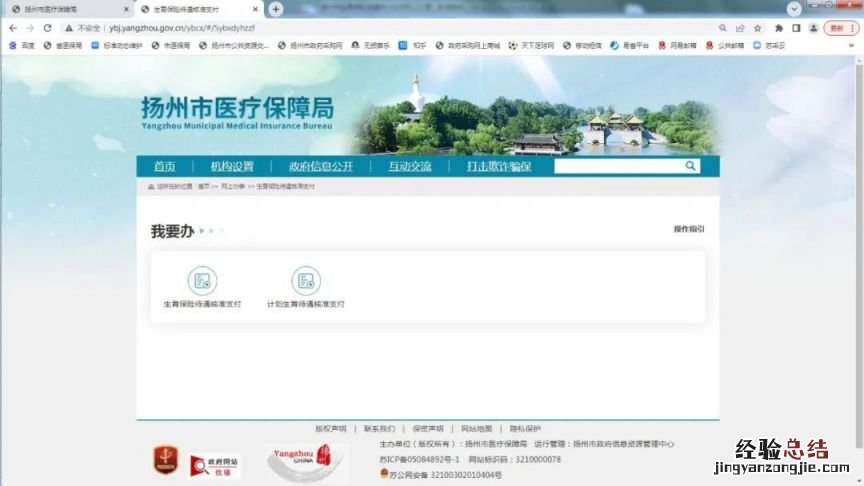Open the 易普平台 bookmark
Image resolution: width=864 pixels, height=486 pixels.
pyautogui.click(x=629, y=45)
